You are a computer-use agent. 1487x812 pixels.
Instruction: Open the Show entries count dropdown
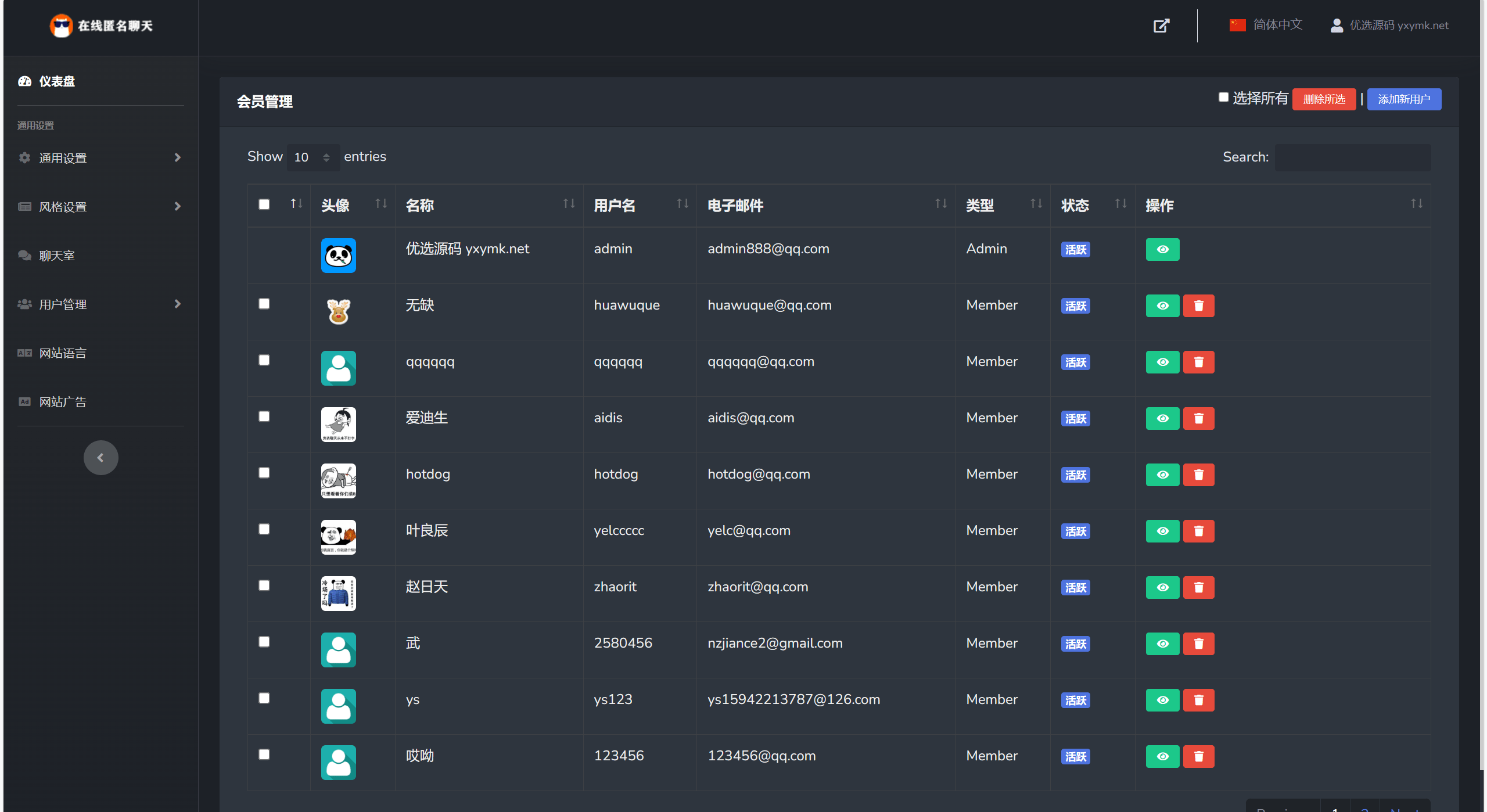[x=313, y=157]
